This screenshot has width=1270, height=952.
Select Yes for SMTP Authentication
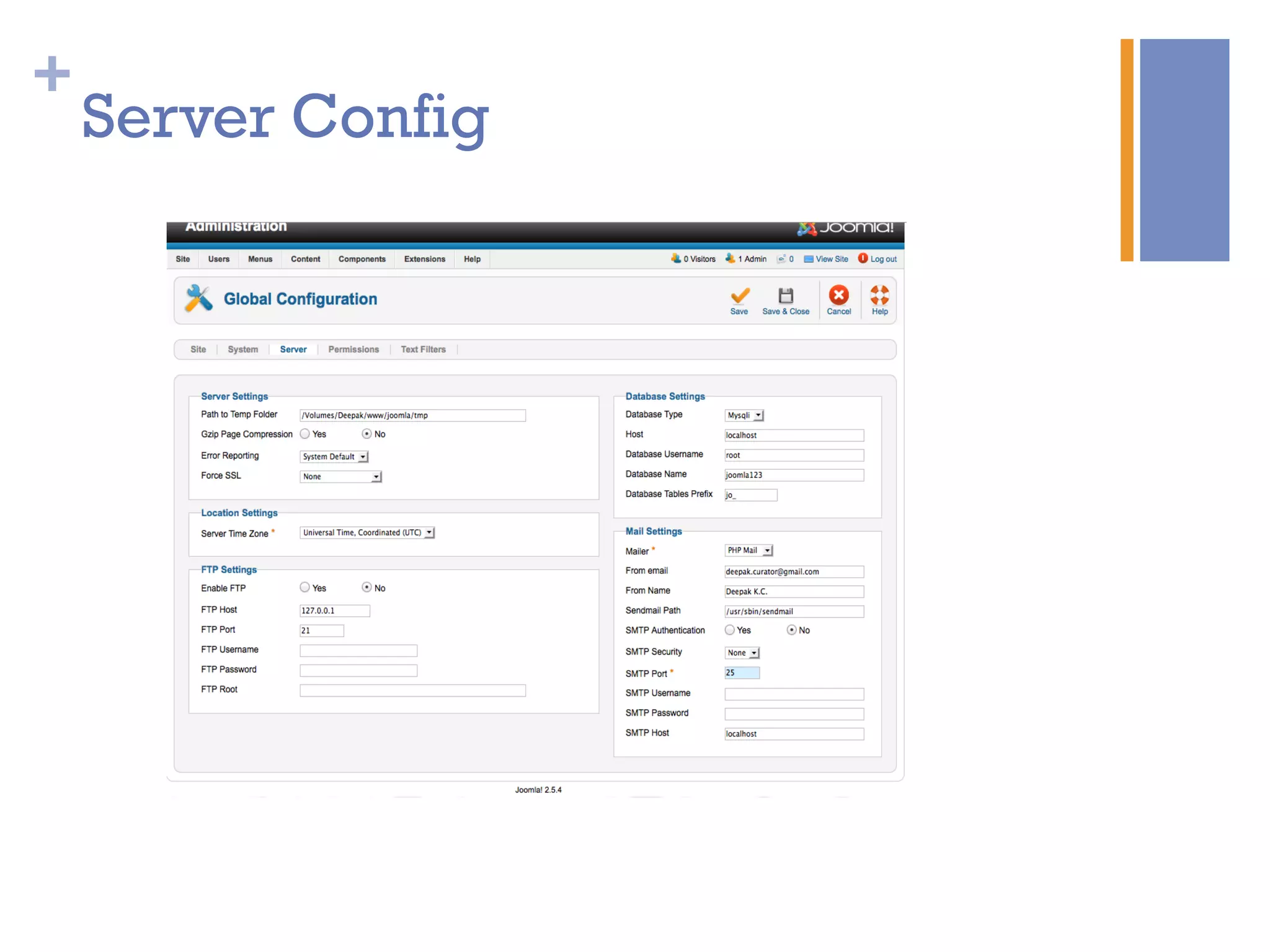click(x=729, y=630)
